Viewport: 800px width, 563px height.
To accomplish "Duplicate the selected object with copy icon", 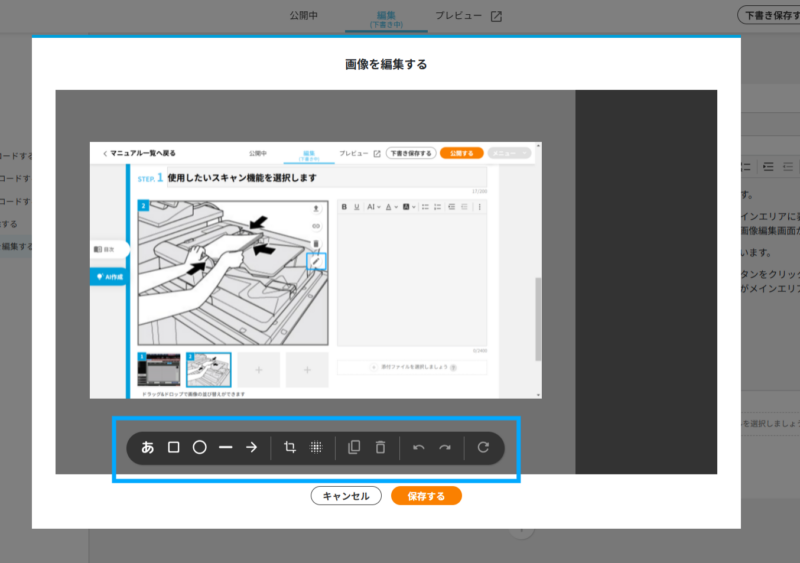I will pyautogui.click(x=353, y=447).
